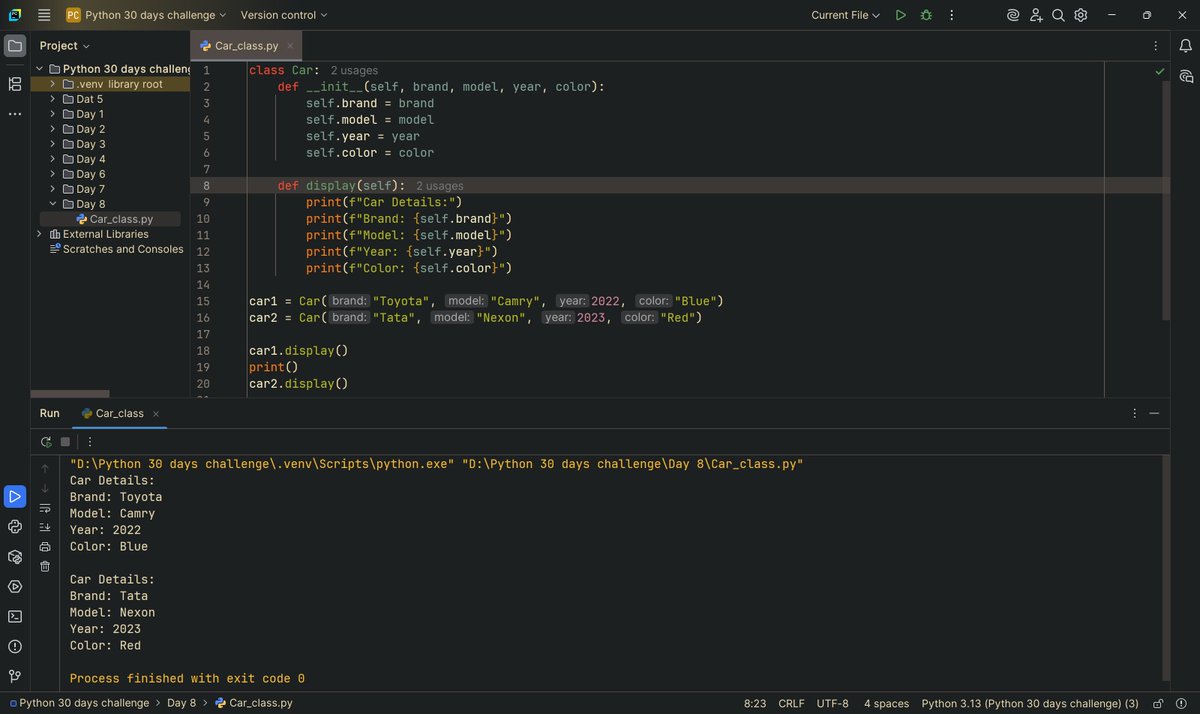Click the project tree horizontal scrollbar
This screenshot has height=714, width=1200.
coord(70,394)
